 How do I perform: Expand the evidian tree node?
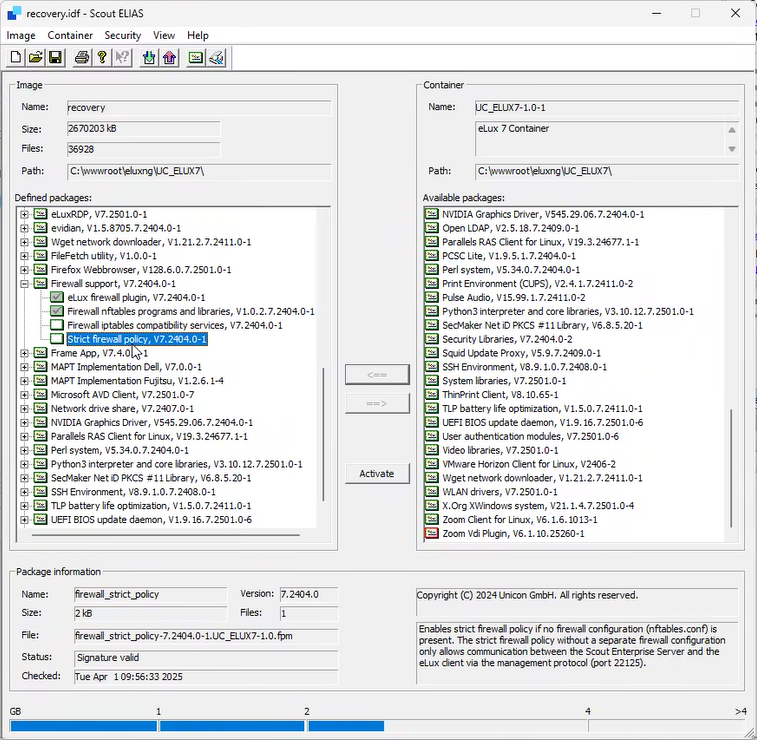(24, 228)
